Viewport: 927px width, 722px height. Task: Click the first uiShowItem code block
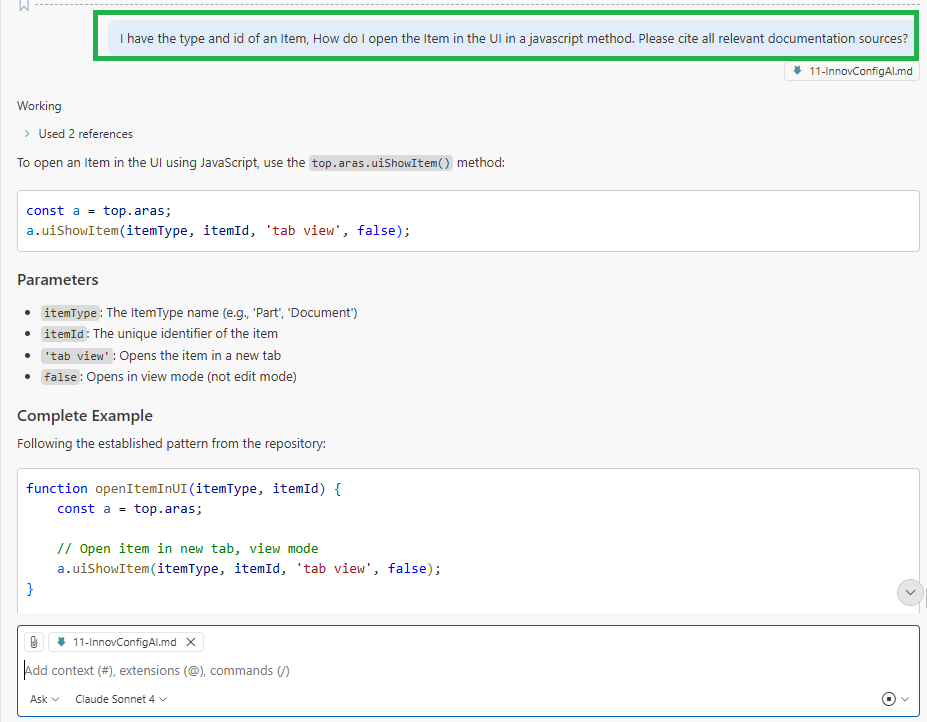point(468,221)
